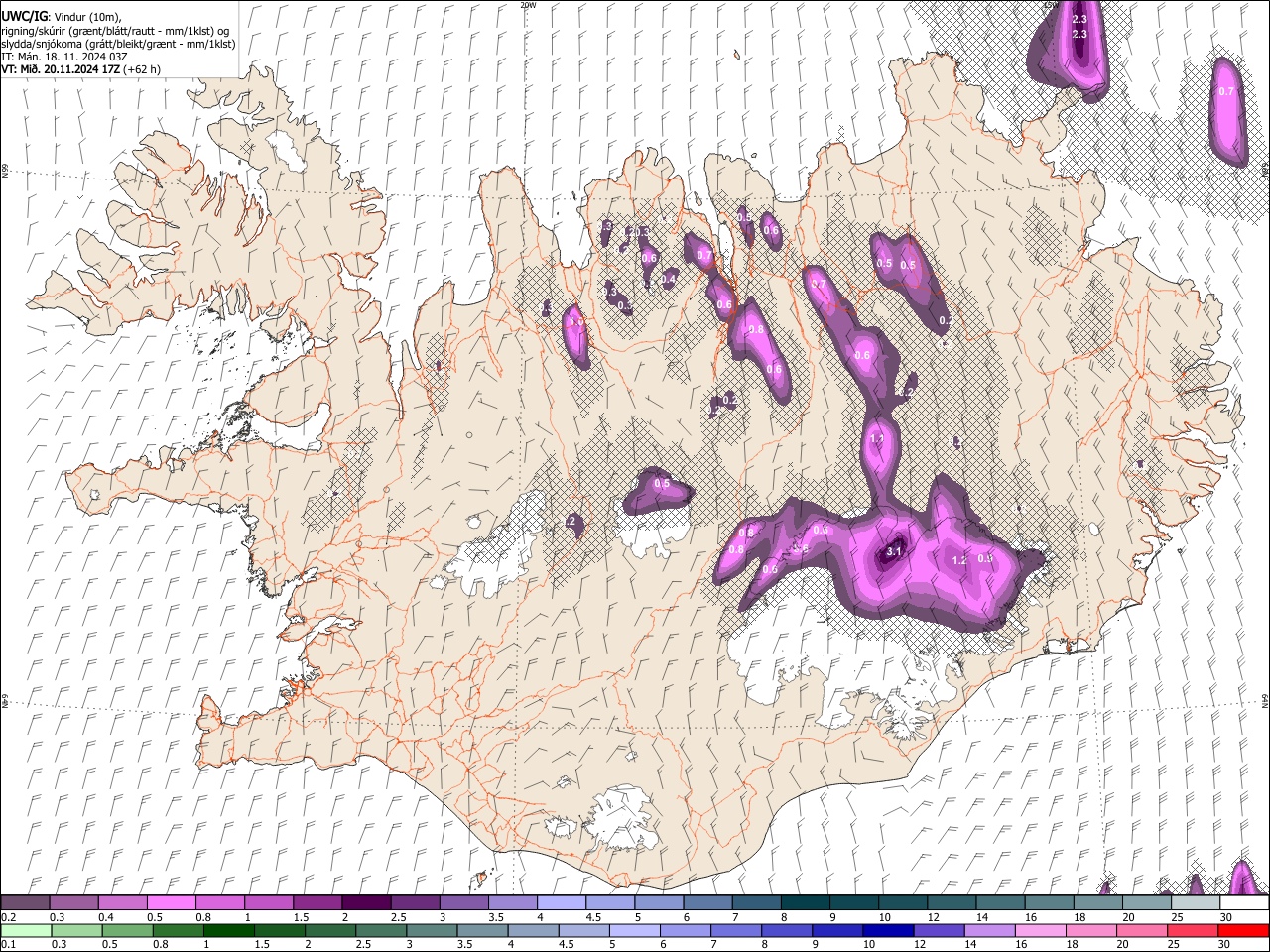Click the bright red swatch ending the rain scale
Screen dimensions: 1270x952
1244,930
